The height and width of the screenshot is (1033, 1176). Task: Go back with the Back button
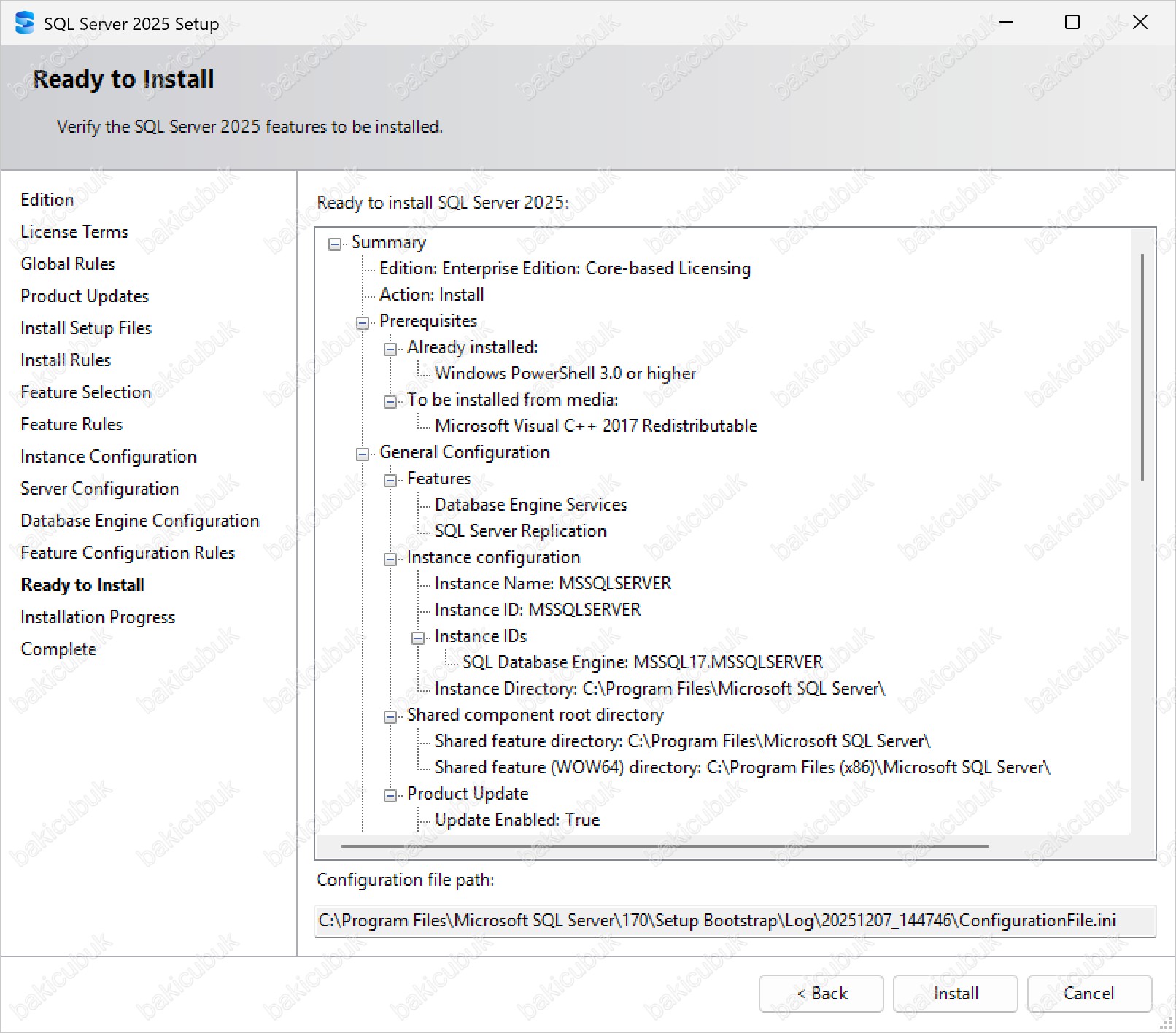tap(821, 993)
